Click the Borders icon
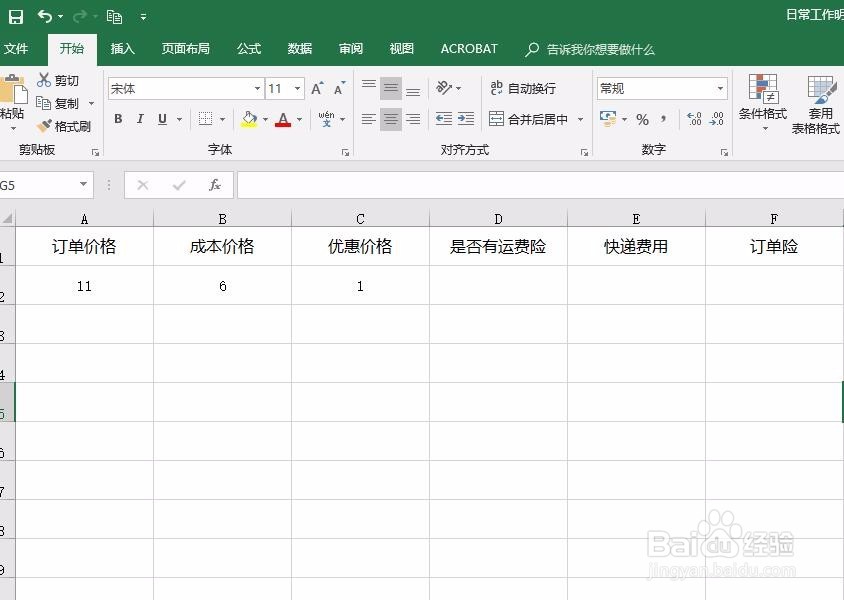Screen dimensions: 844x600 205,119
